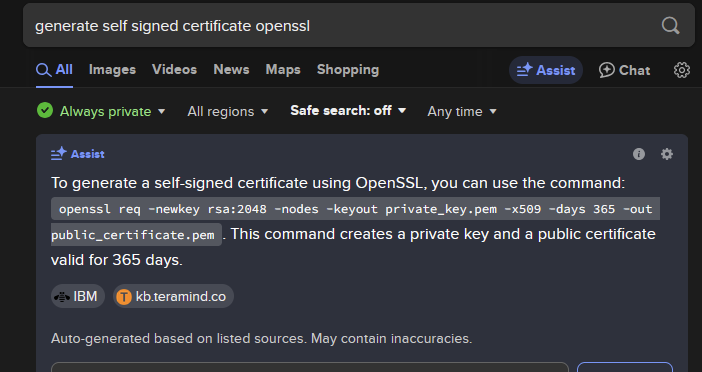
Task: Click the Assist button in the top bar
Action: (546, 70)
